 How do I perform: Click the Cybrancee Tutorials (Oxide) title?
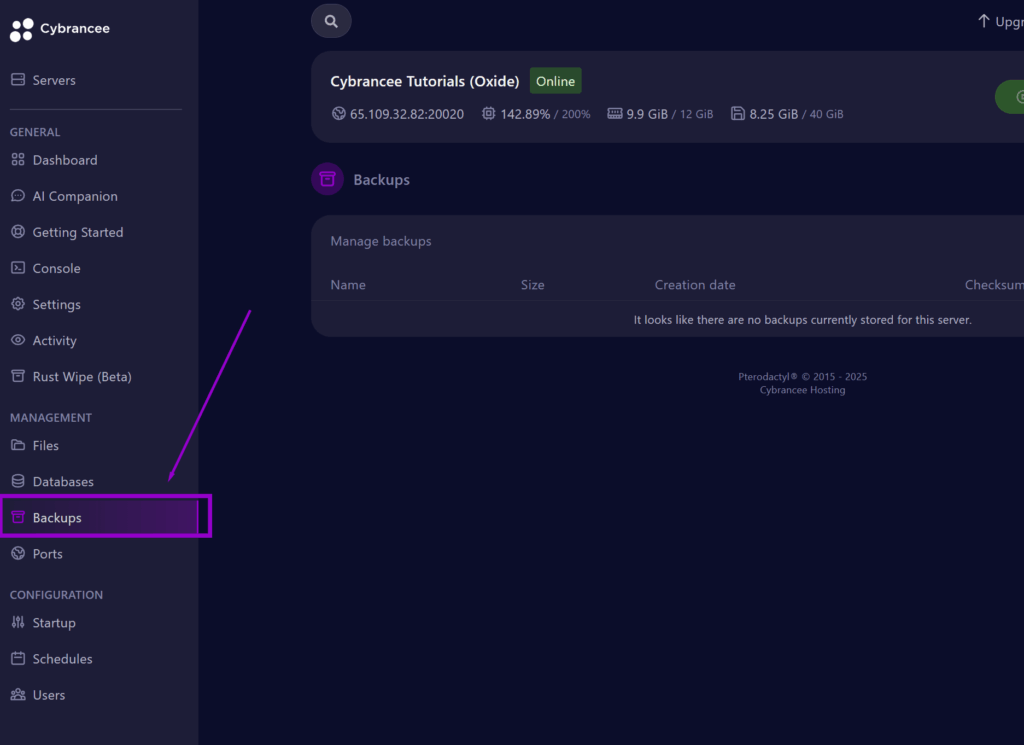[424, 81]
